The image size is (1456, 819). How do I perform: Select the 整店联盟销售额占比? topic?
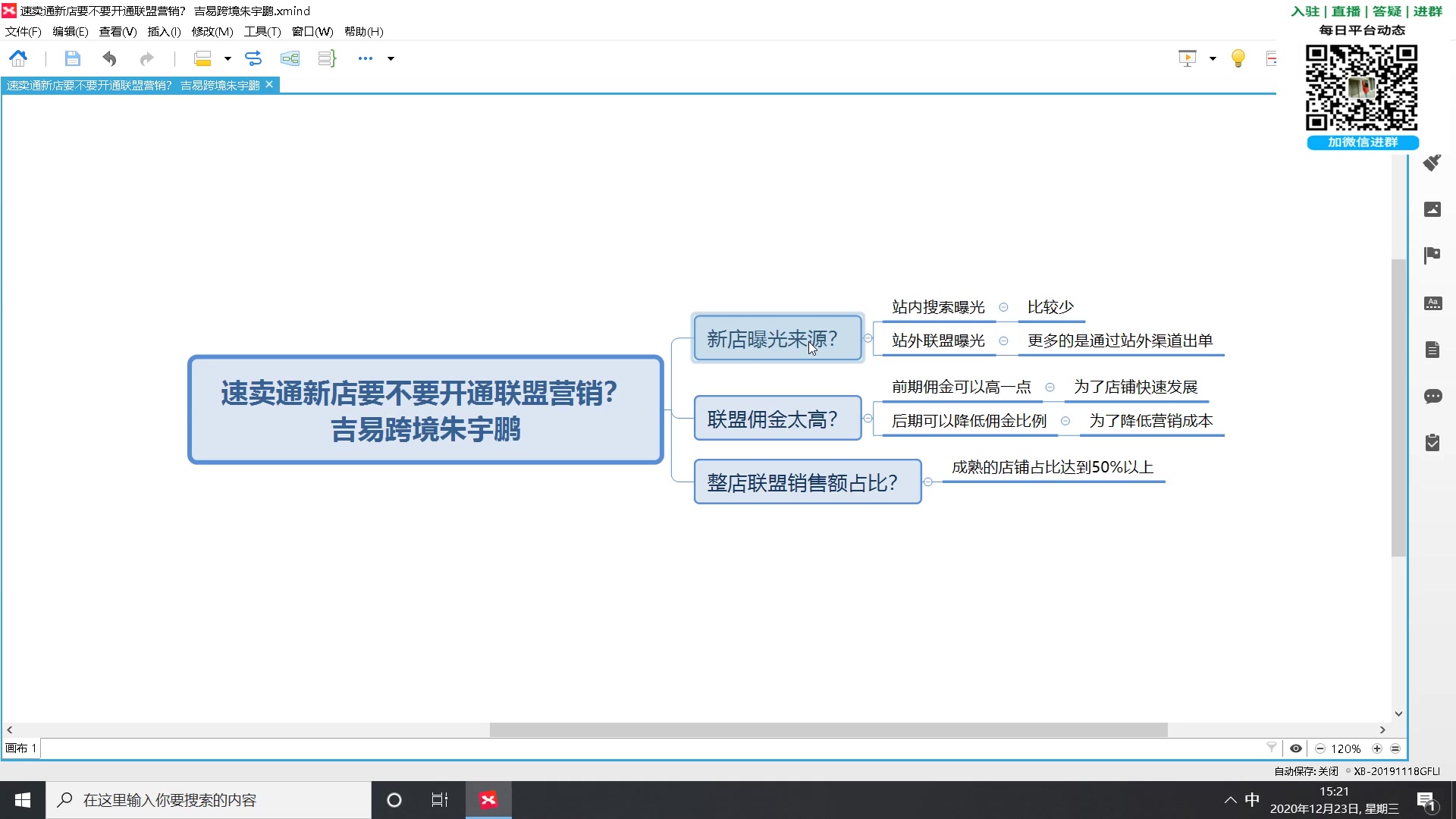pyautogui.click(x=808, y=482)
